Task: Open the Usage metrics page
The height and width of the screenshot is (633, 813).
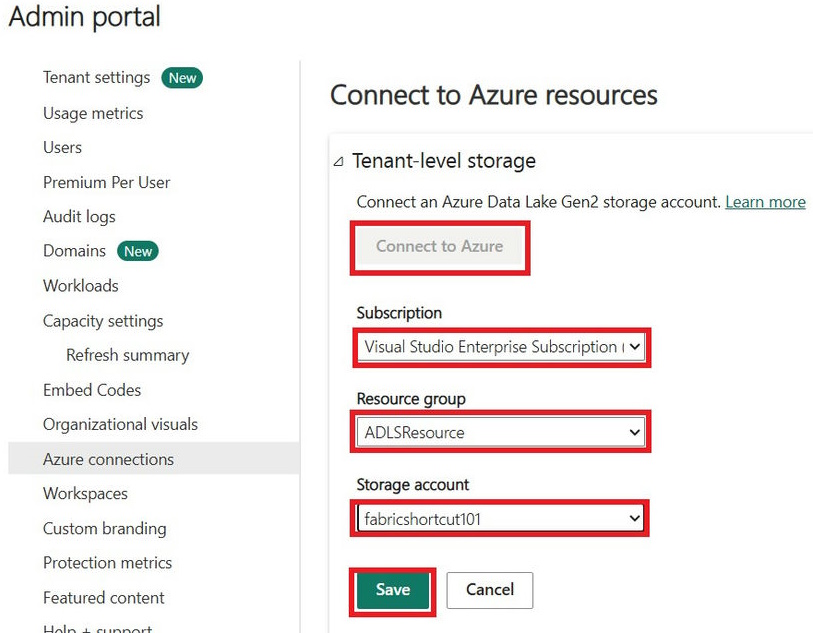Action: point(93,113)
